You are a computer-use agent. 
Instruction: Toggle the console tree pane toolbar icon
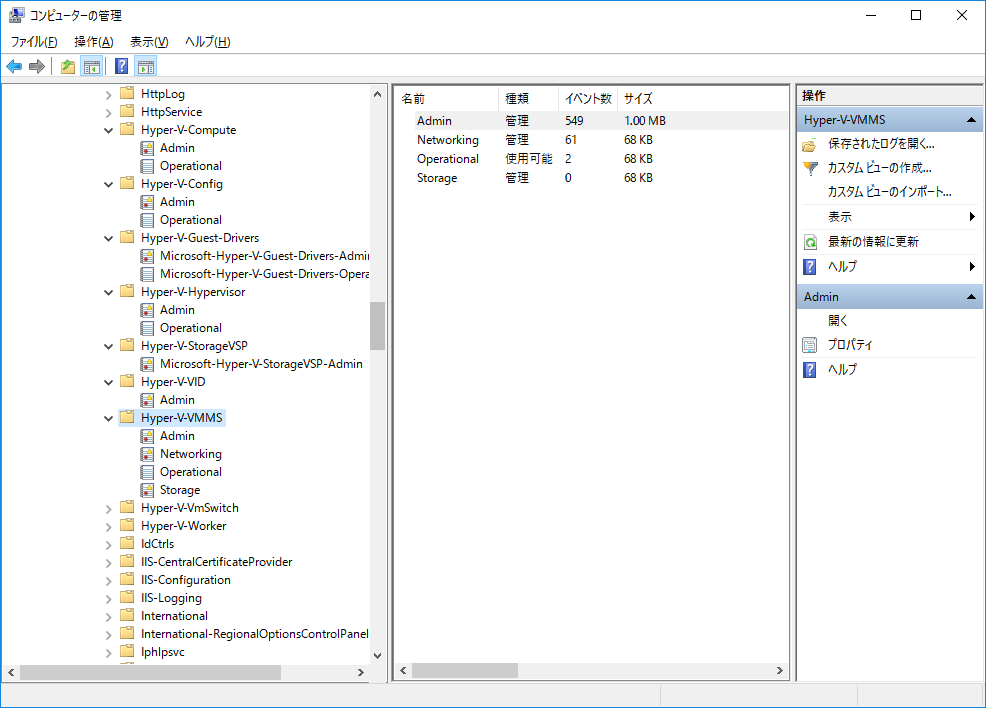(x=92, y=66)
